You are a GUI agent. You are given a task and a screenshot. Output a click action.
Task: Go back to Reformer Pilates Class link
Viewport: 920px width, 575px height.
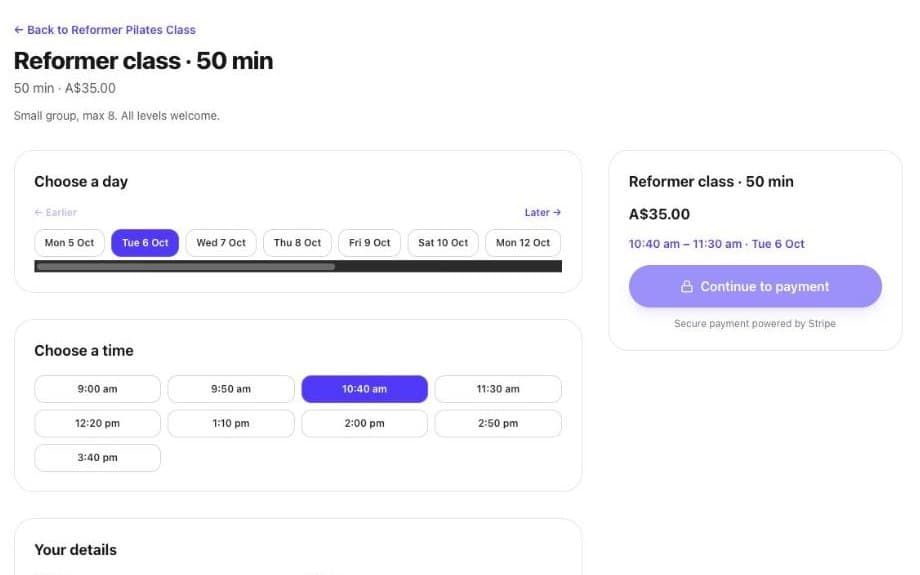[104, 30]
